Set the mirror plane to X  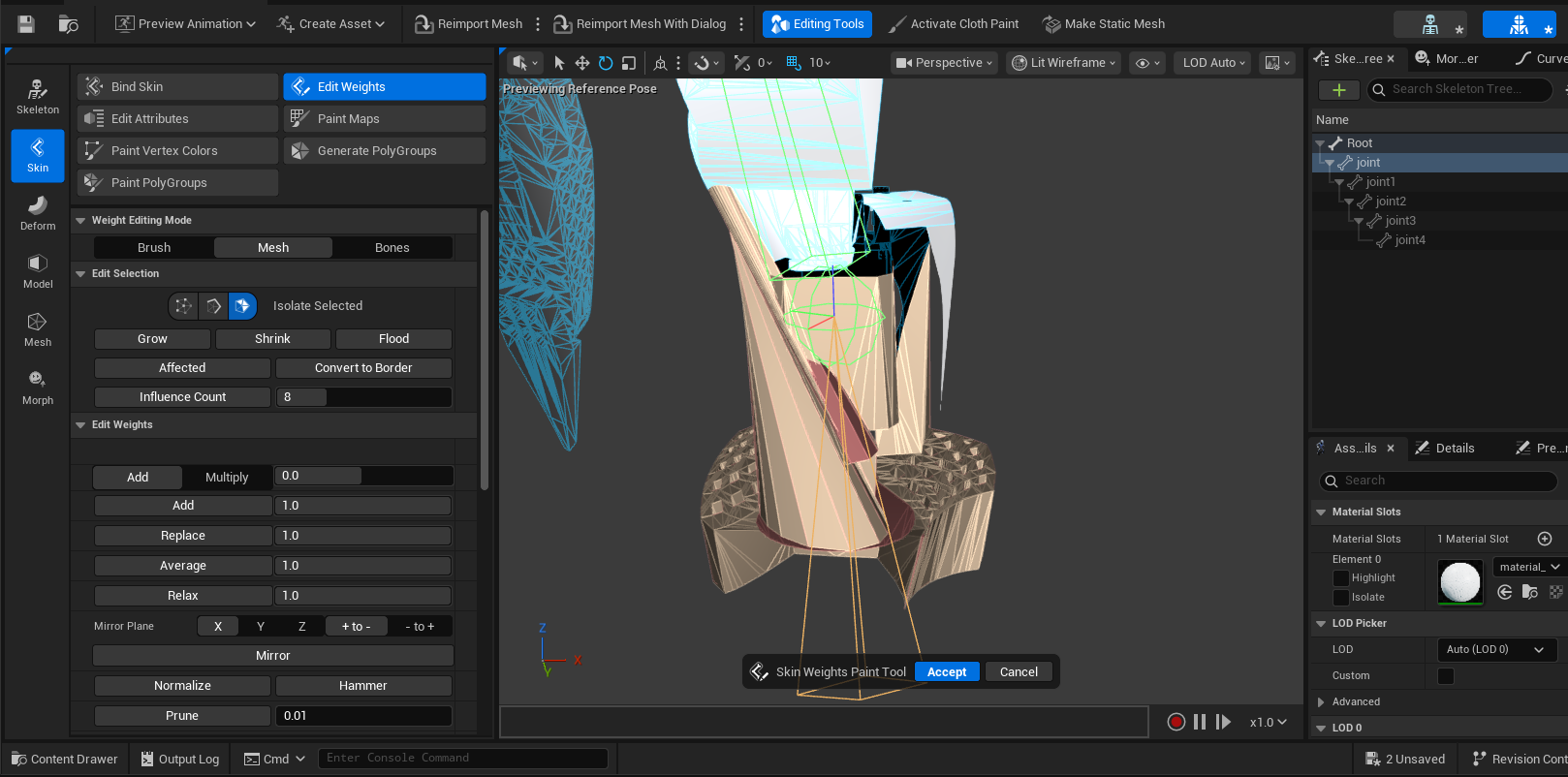pos(218,627)
